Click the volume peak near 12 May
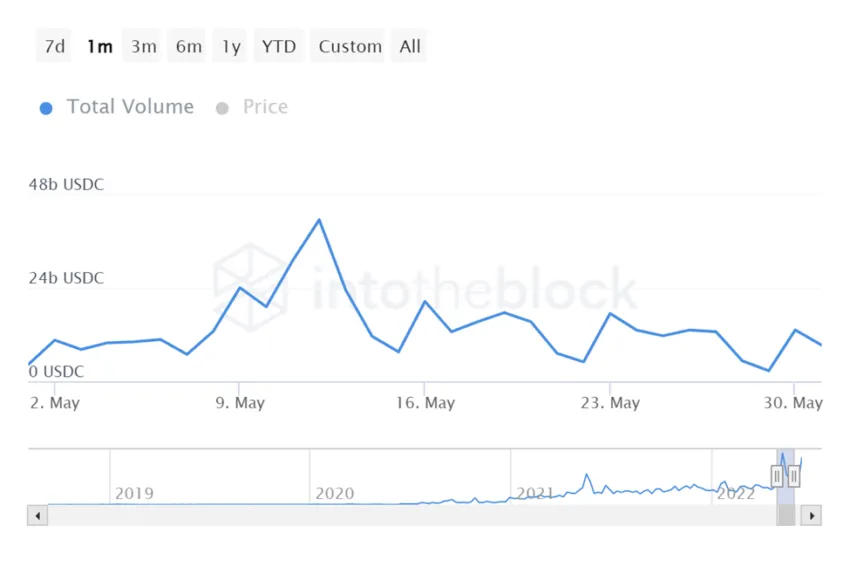This screenshot has width=850, height=567. [x=319, y=220]
